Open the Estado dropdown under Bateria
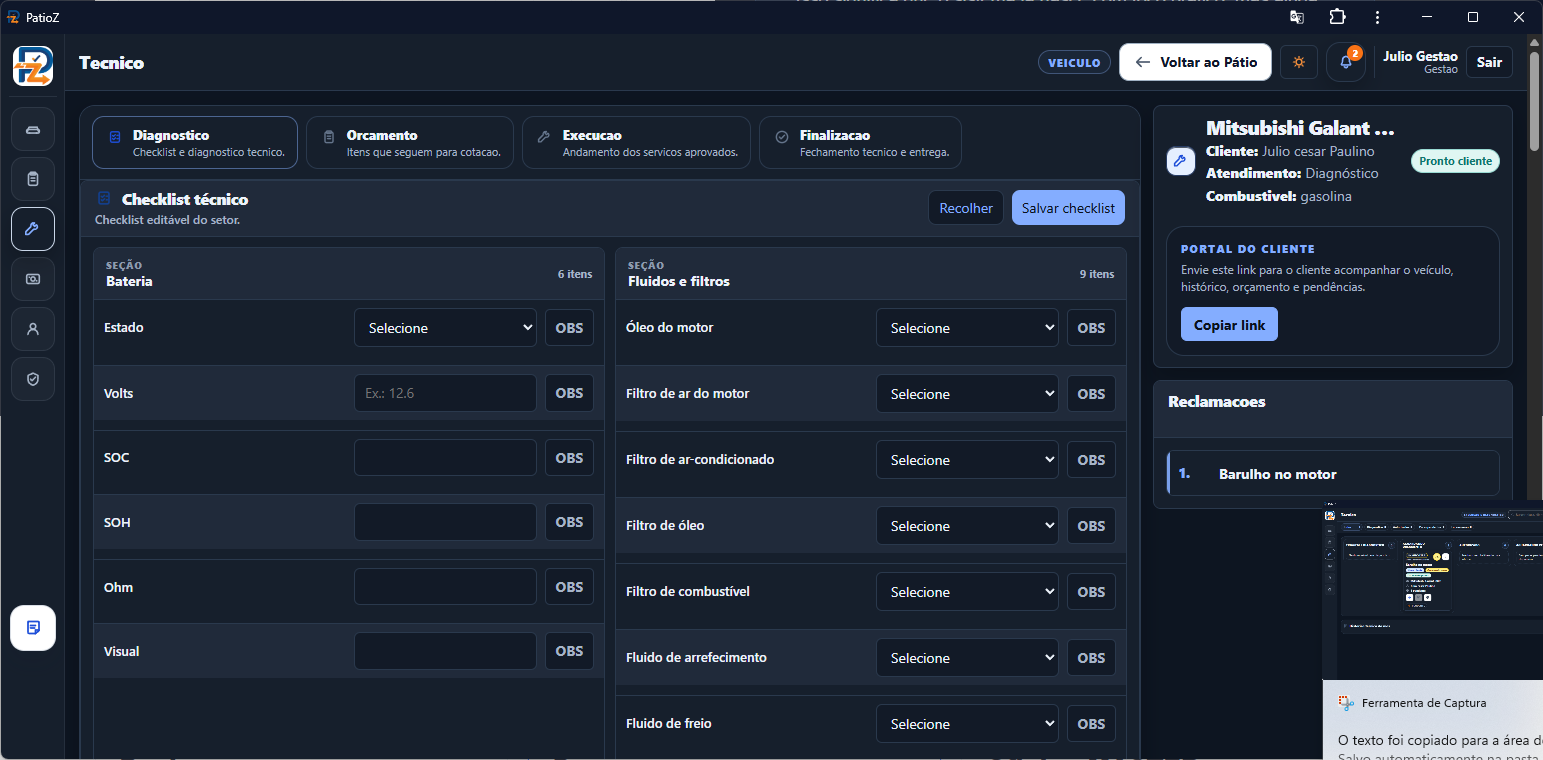 point(445,328)
